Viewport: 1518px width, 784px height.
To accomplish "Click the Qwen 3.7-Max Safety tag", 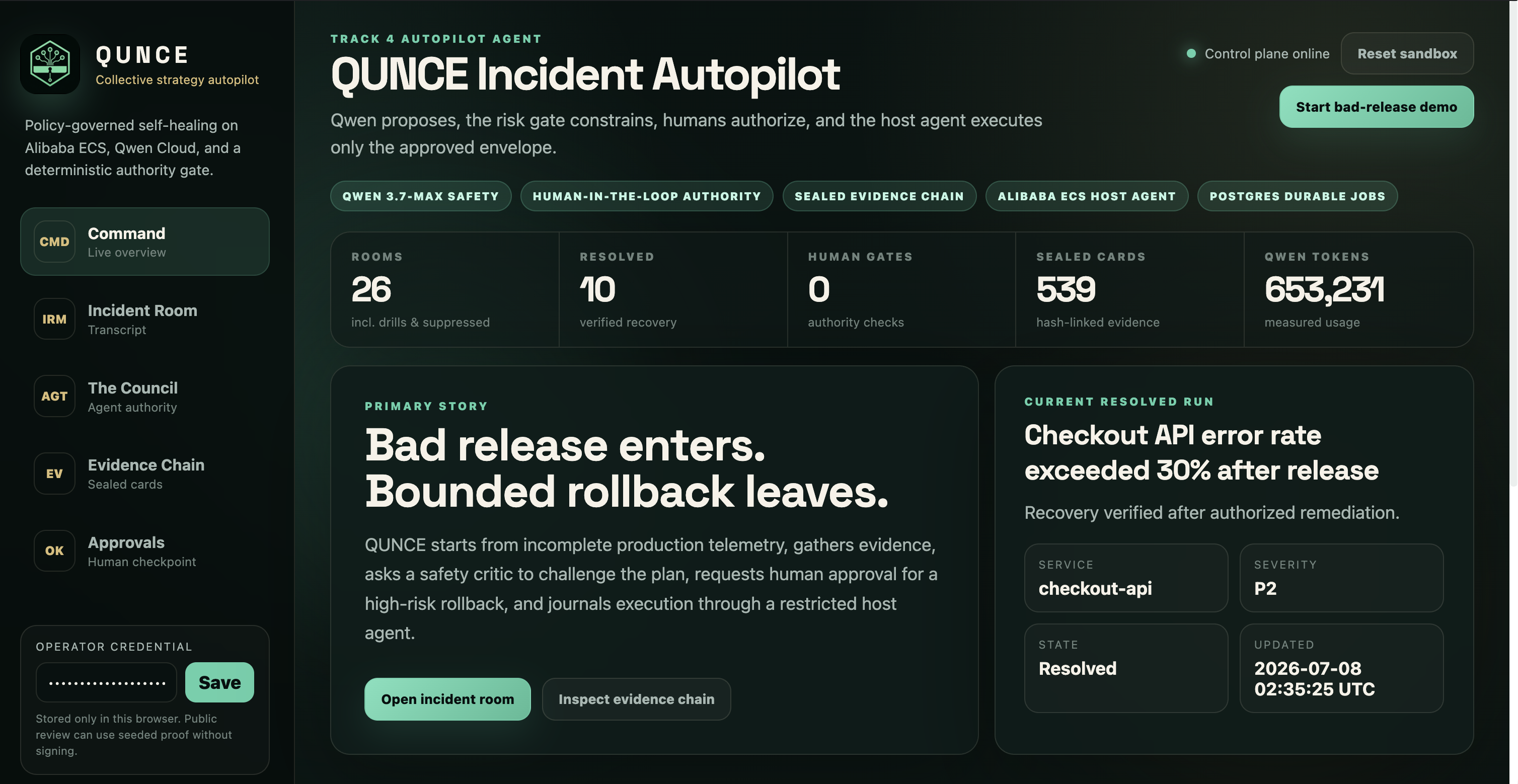I will (x=421, y=196).
